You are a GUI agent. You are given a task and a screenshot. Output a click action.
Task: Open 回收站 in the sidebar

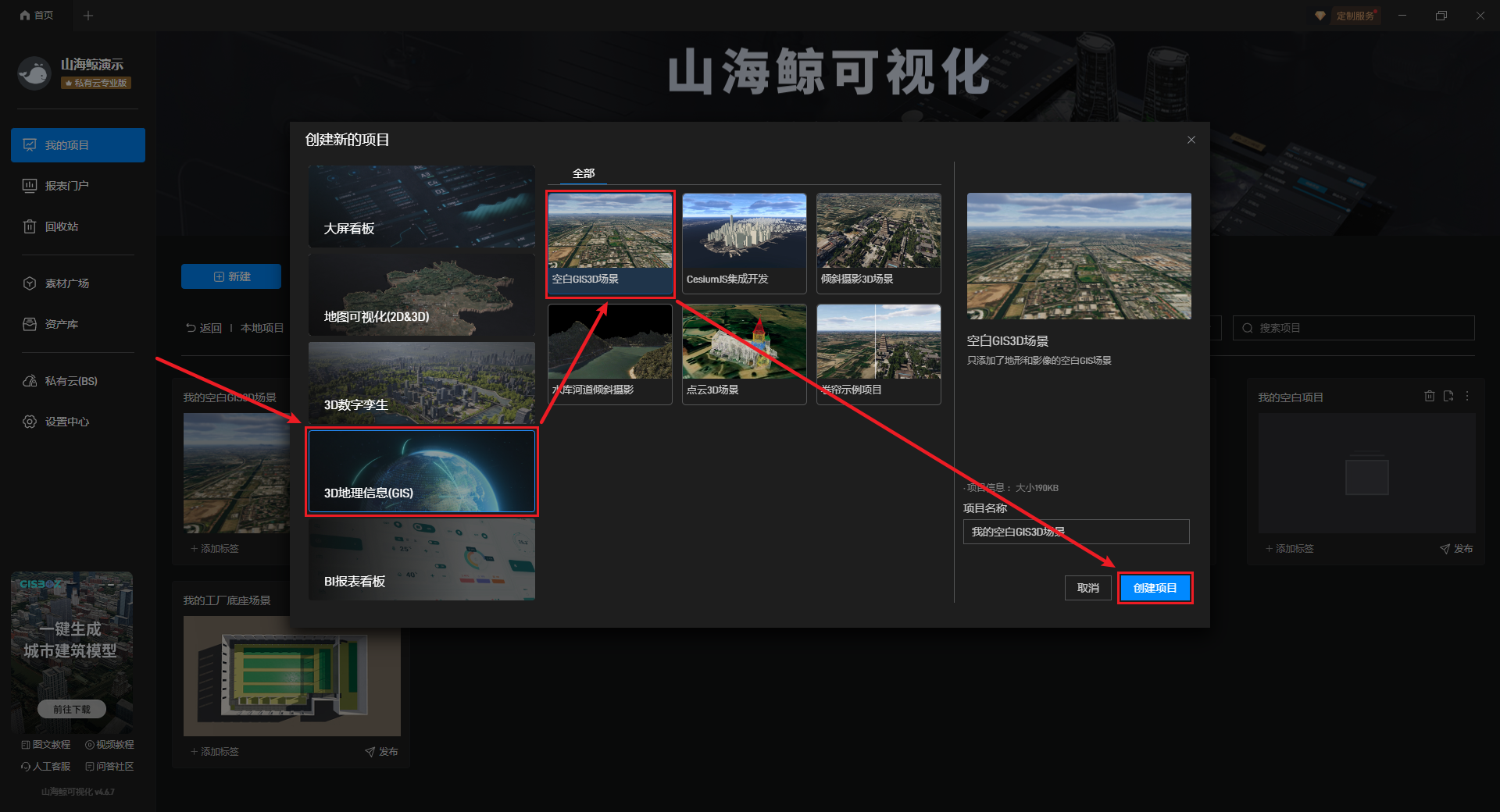point(62,226)
